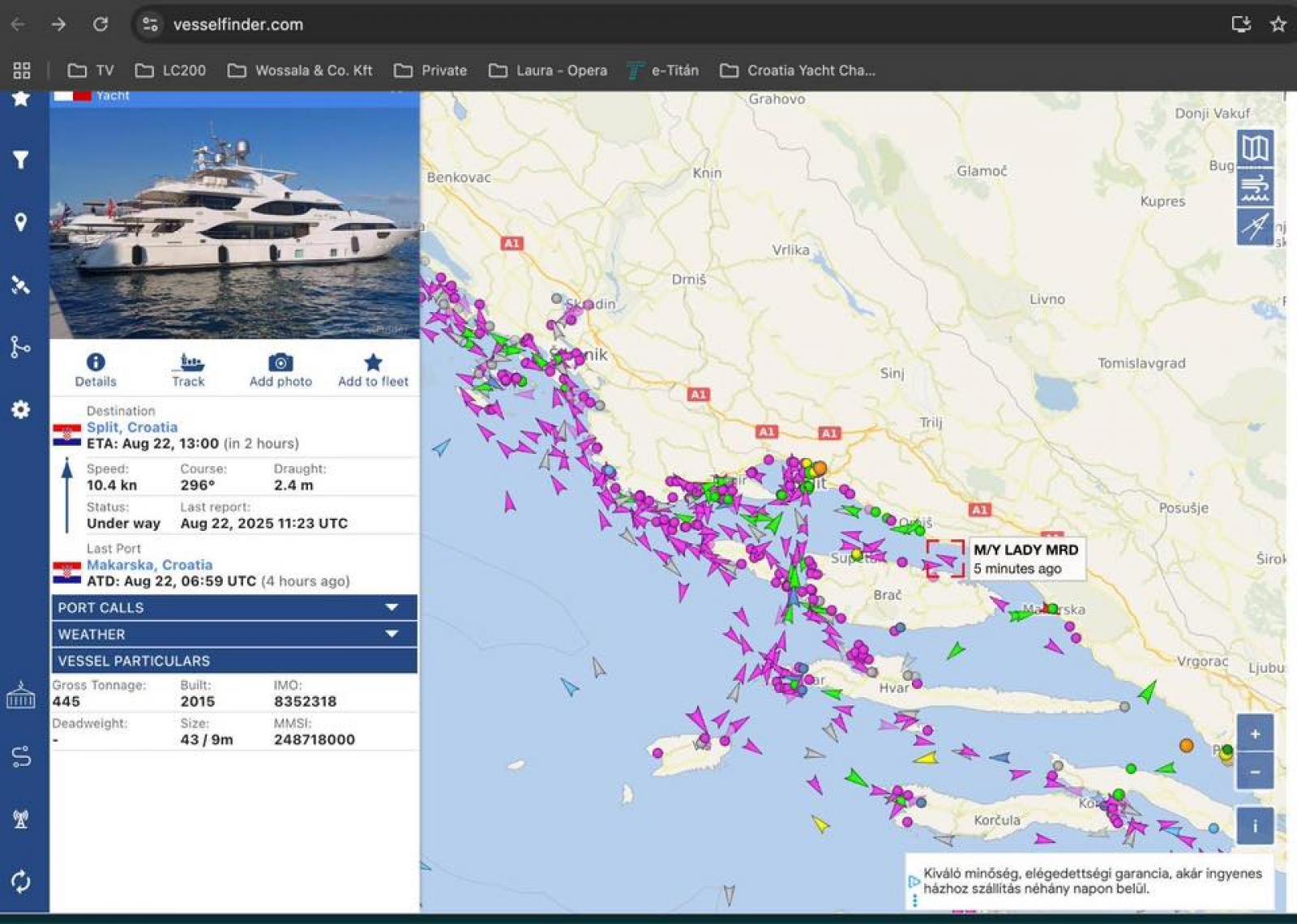
Task: Open the Makarska, Croatia last port link
Action: pyautogui.click(x=150, y=565)
